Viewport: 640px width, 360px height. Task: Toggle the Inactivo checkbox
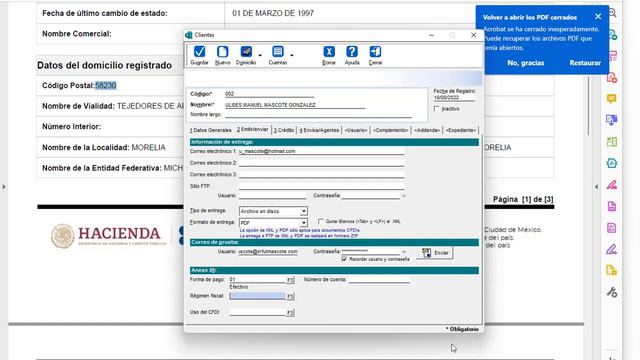(437, 109)
